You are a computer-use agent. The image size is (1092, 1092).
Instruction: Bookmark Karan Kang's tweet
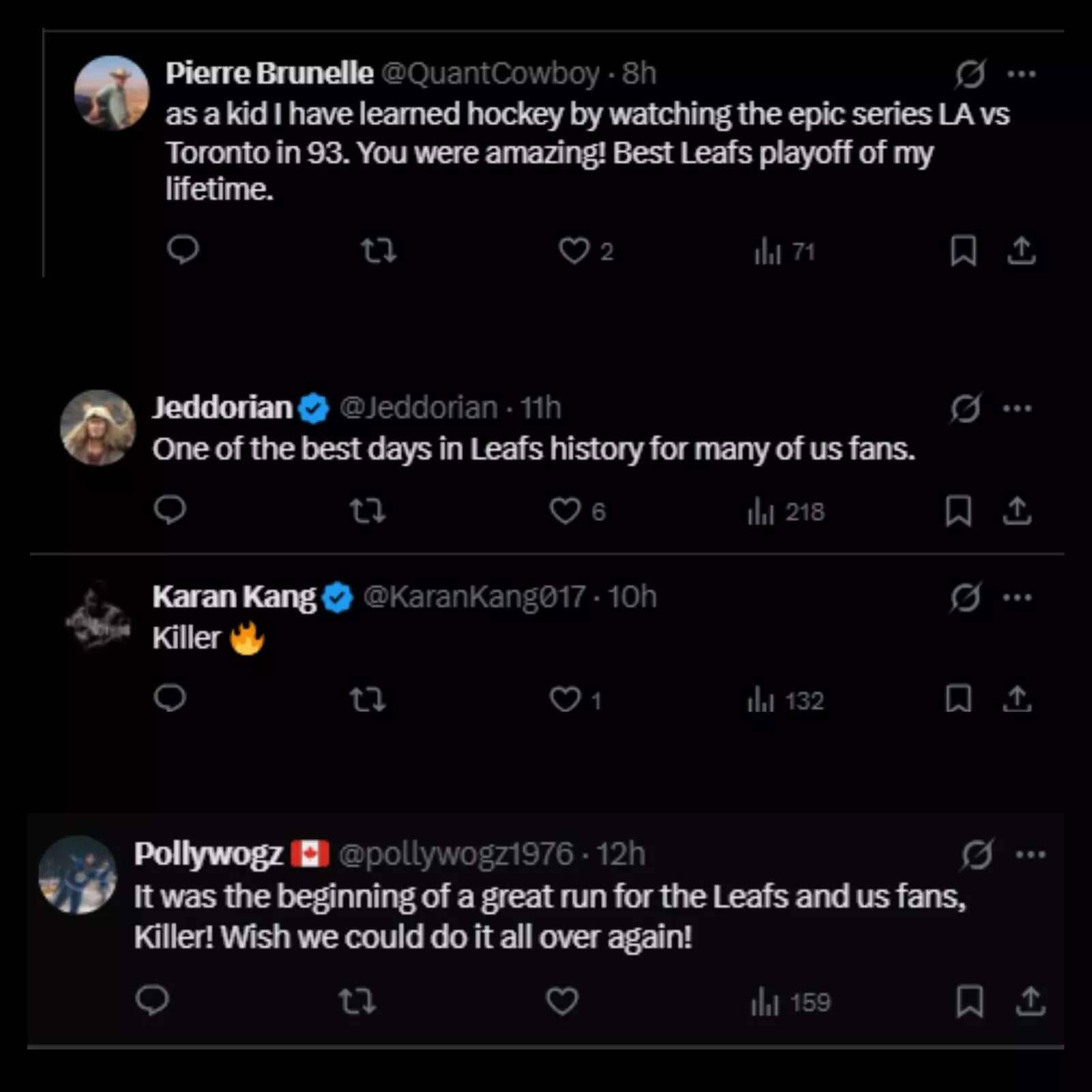tap(958, 699)
